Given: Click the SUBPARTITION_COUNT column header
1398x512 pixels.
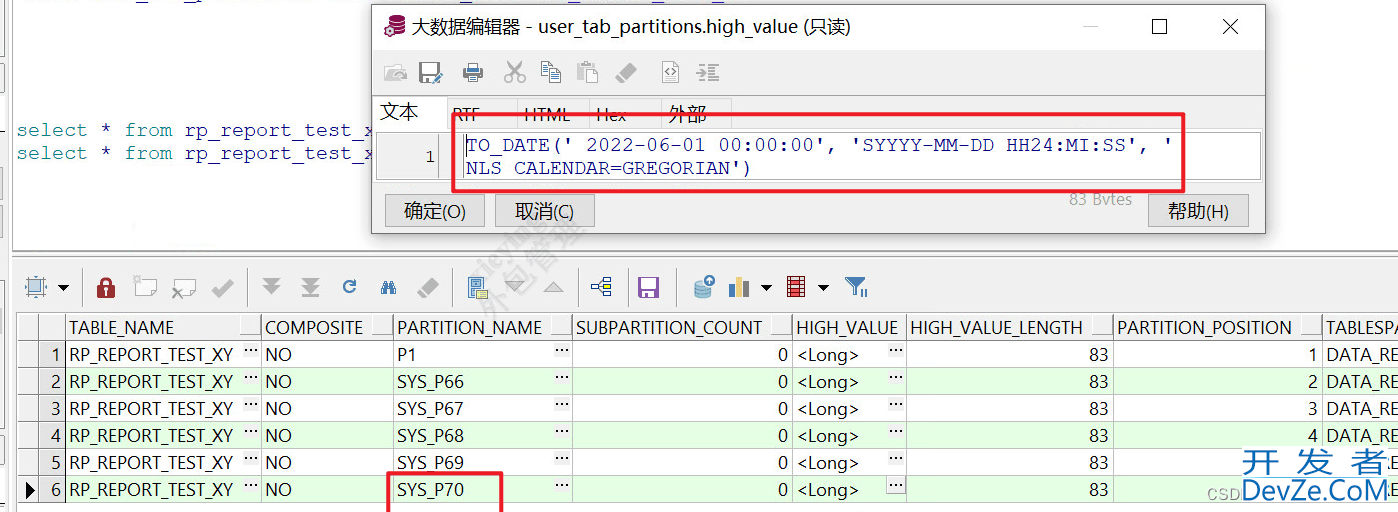Looking at the screenshot, I should pyautogui.click(x=683, y=327).
